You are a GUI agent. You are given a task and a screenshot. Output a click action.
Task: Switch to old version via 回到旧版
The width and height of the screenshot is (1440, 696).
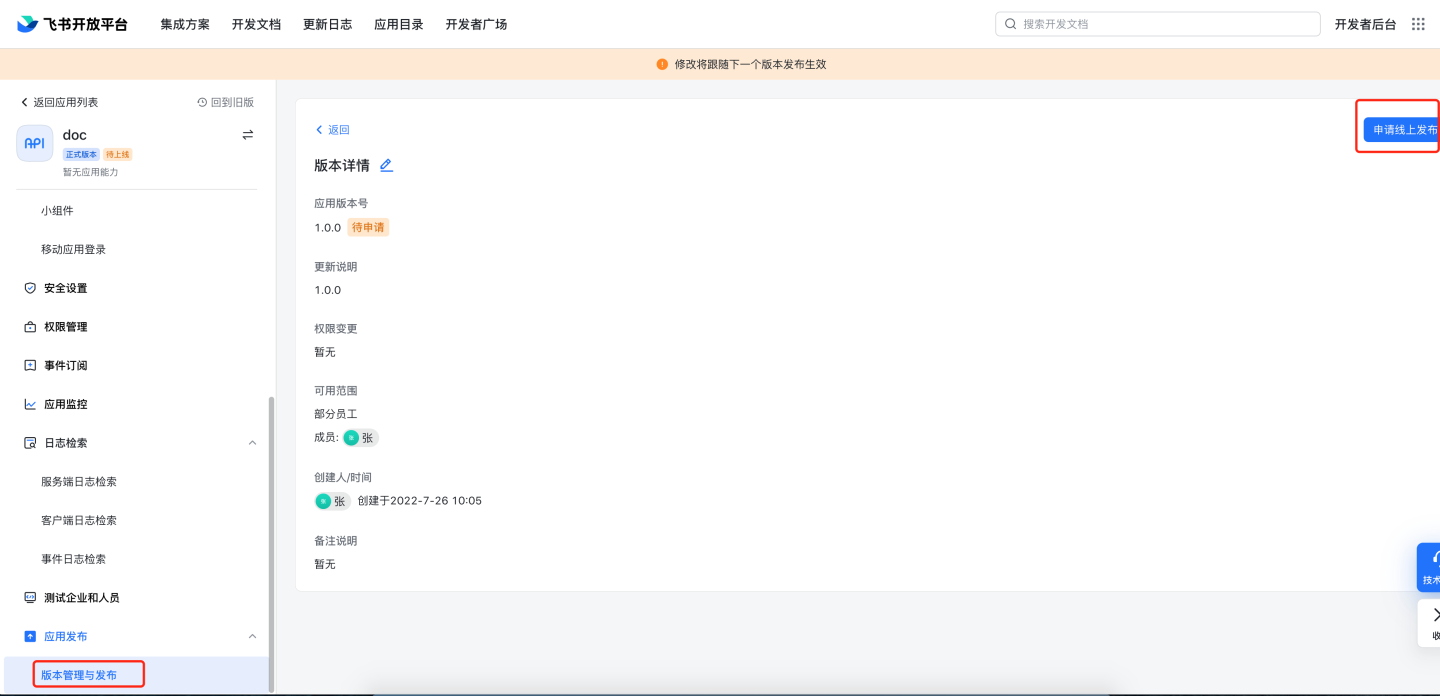pyautogui.click(x=226, y=102)
